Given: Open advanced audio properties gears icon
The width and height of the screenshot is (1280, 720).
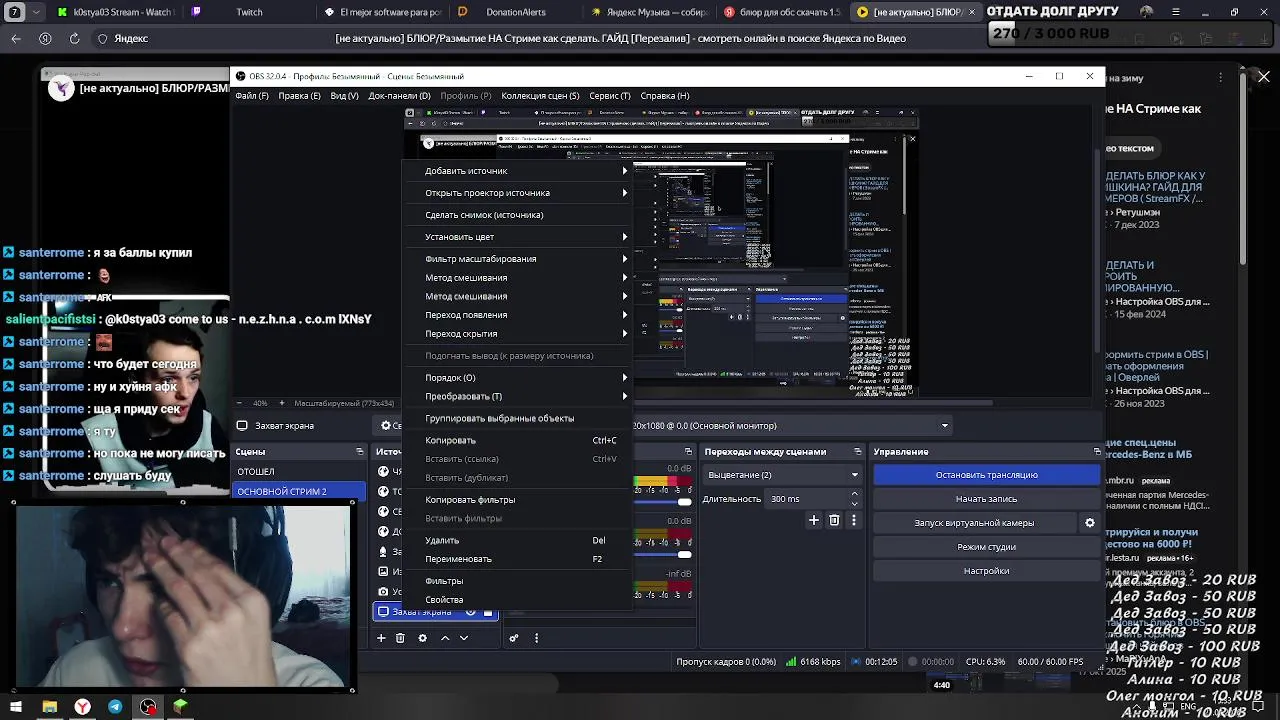Looking at the screenshot, I should 514,638.
